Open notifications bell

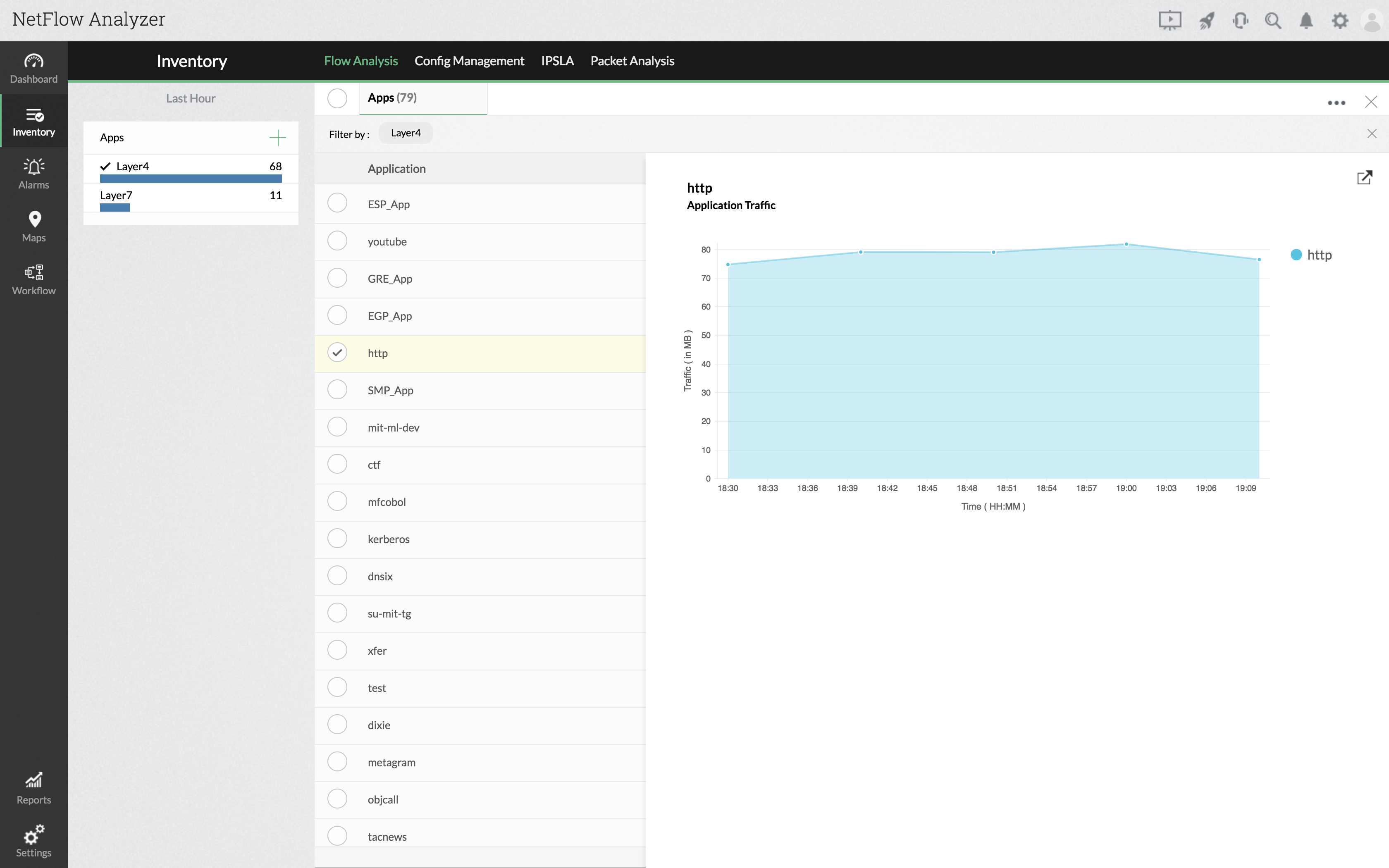click(x=1306, y=20)
